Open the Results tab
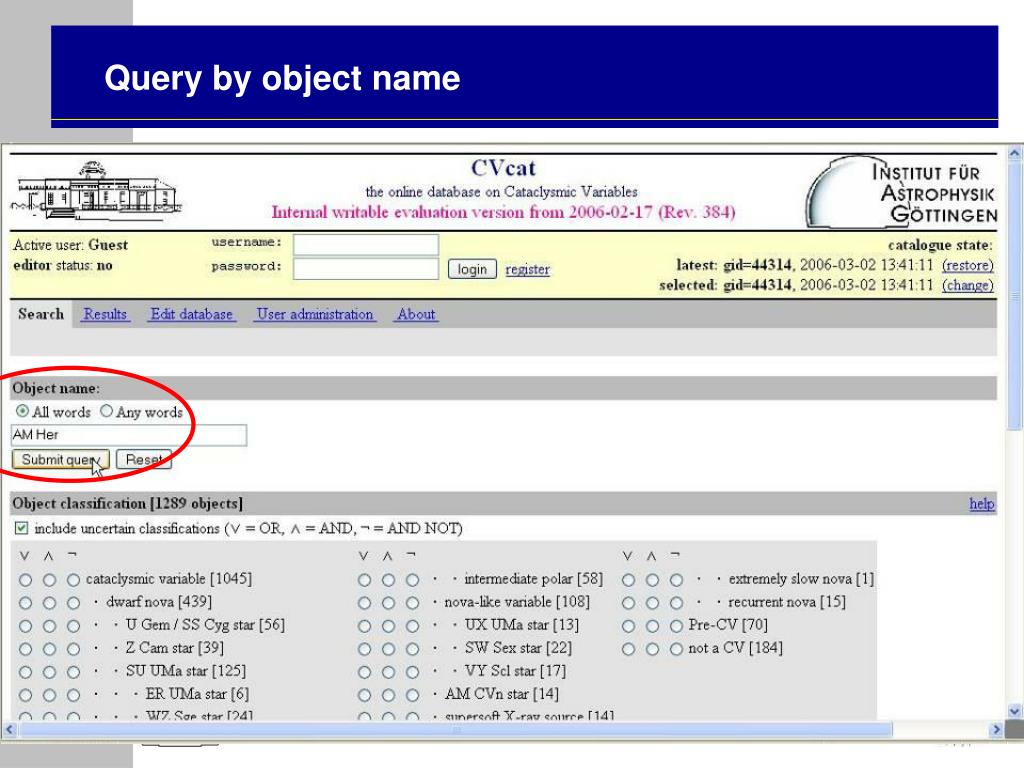Viewport: 1024px width, 768px height. click(105, 314)
